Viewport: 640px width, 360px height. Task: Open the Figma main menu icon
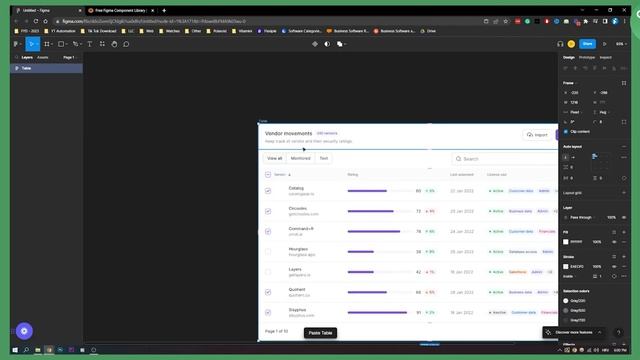click(x=16, y=44)
